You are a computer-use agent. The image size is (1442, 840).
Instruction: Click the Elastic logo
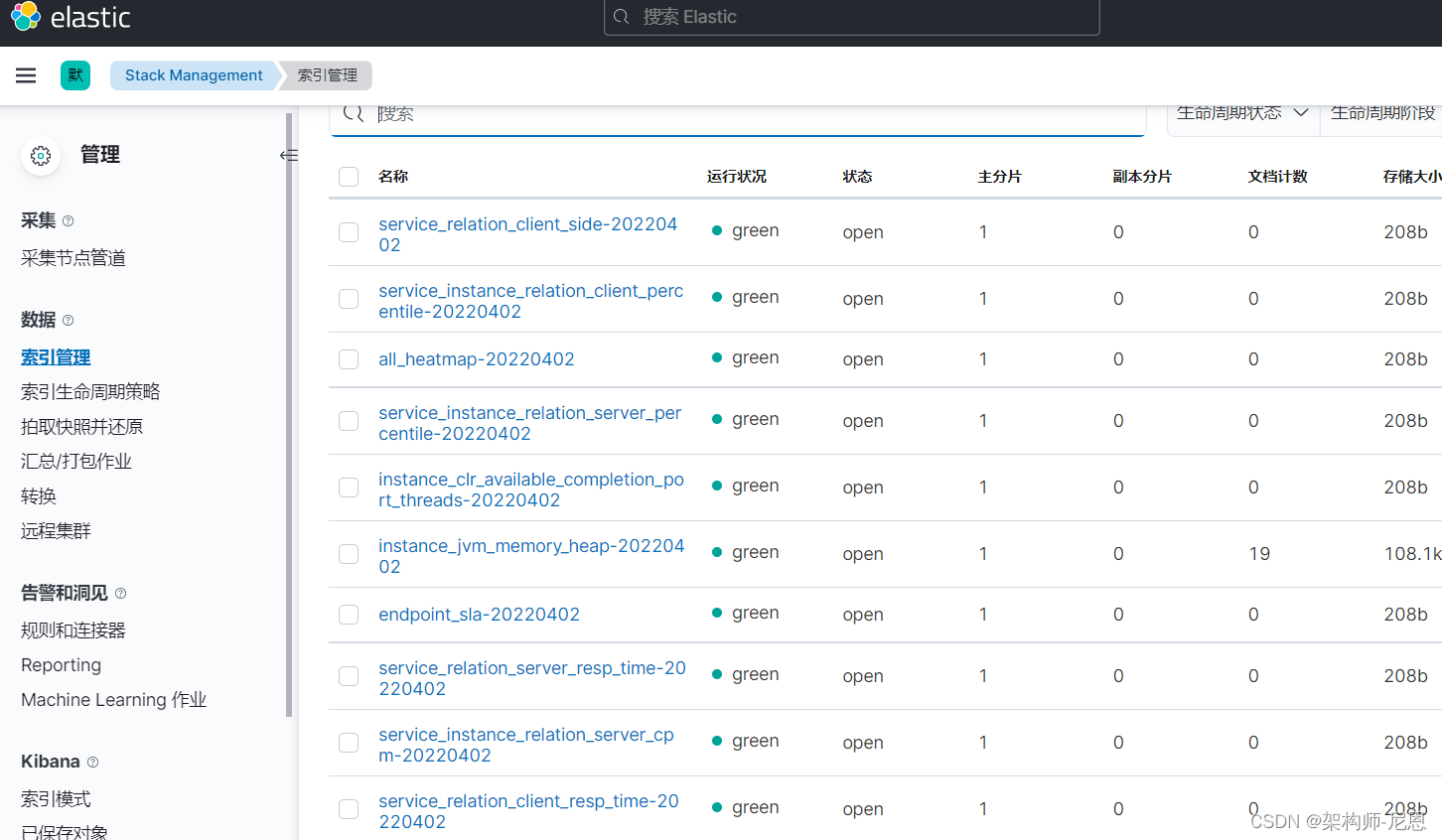pyautogui.click(x=71, y=17)
